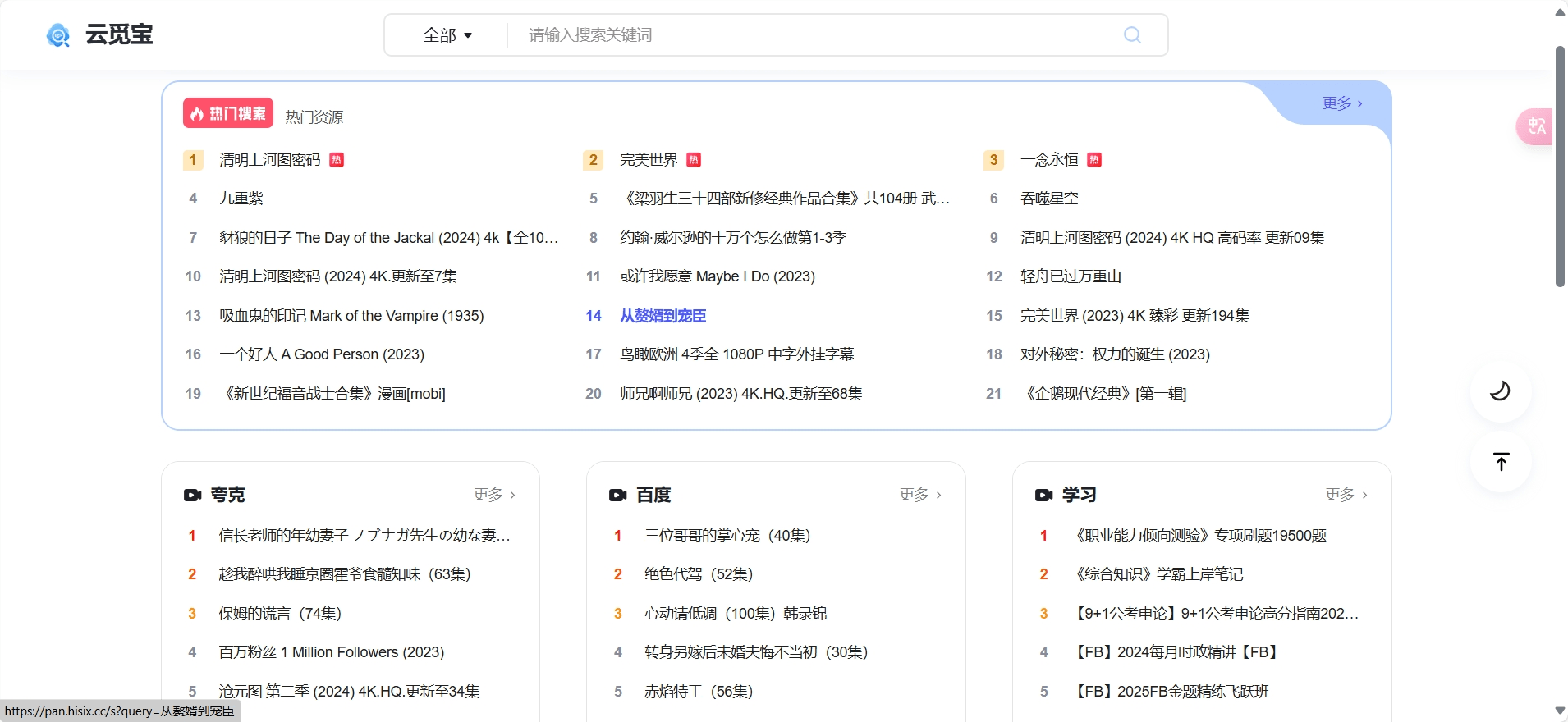Click the page vertical scrollbar thumb
The width and height of the screenshot is (1568, 722).
(x=1560, y=167)
